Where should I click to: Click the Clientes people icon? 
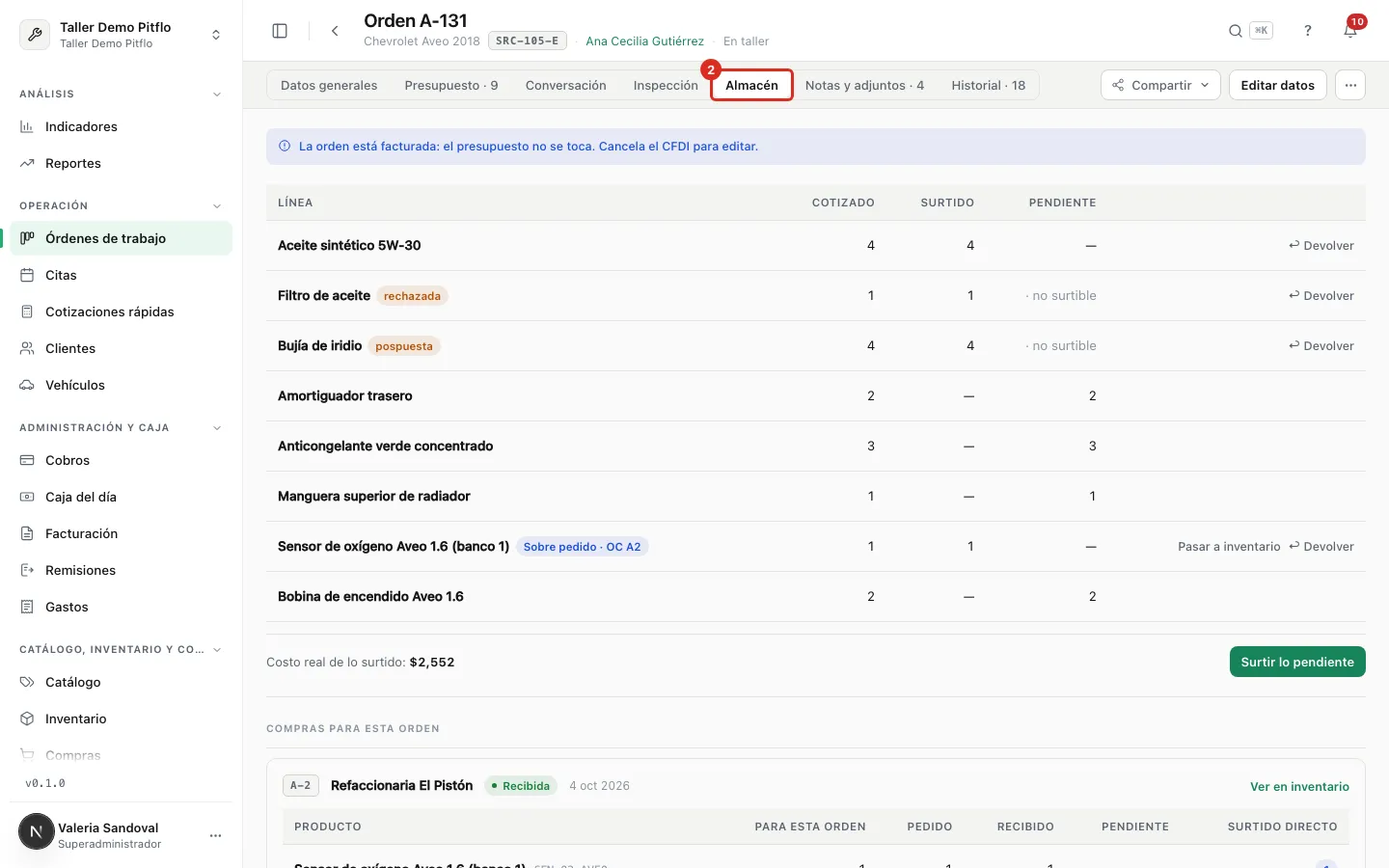tap(27, 348)
